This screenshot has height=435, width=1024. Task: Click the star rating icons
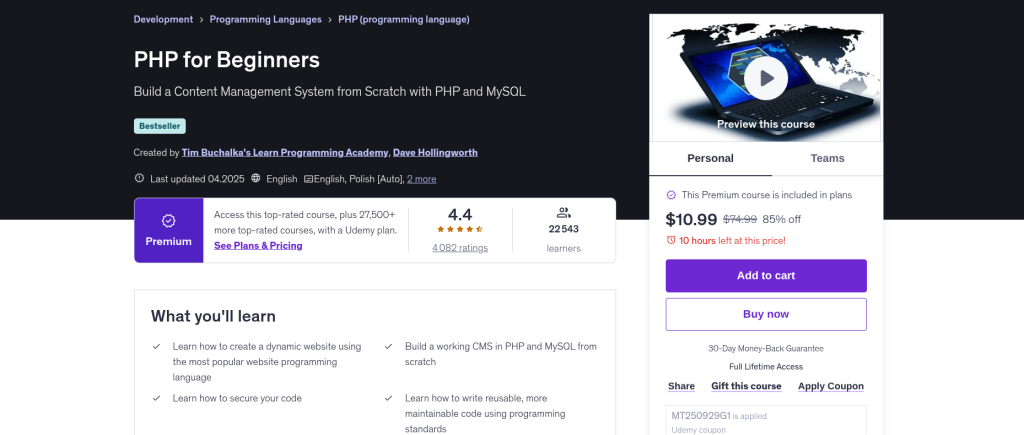(460, 229)
